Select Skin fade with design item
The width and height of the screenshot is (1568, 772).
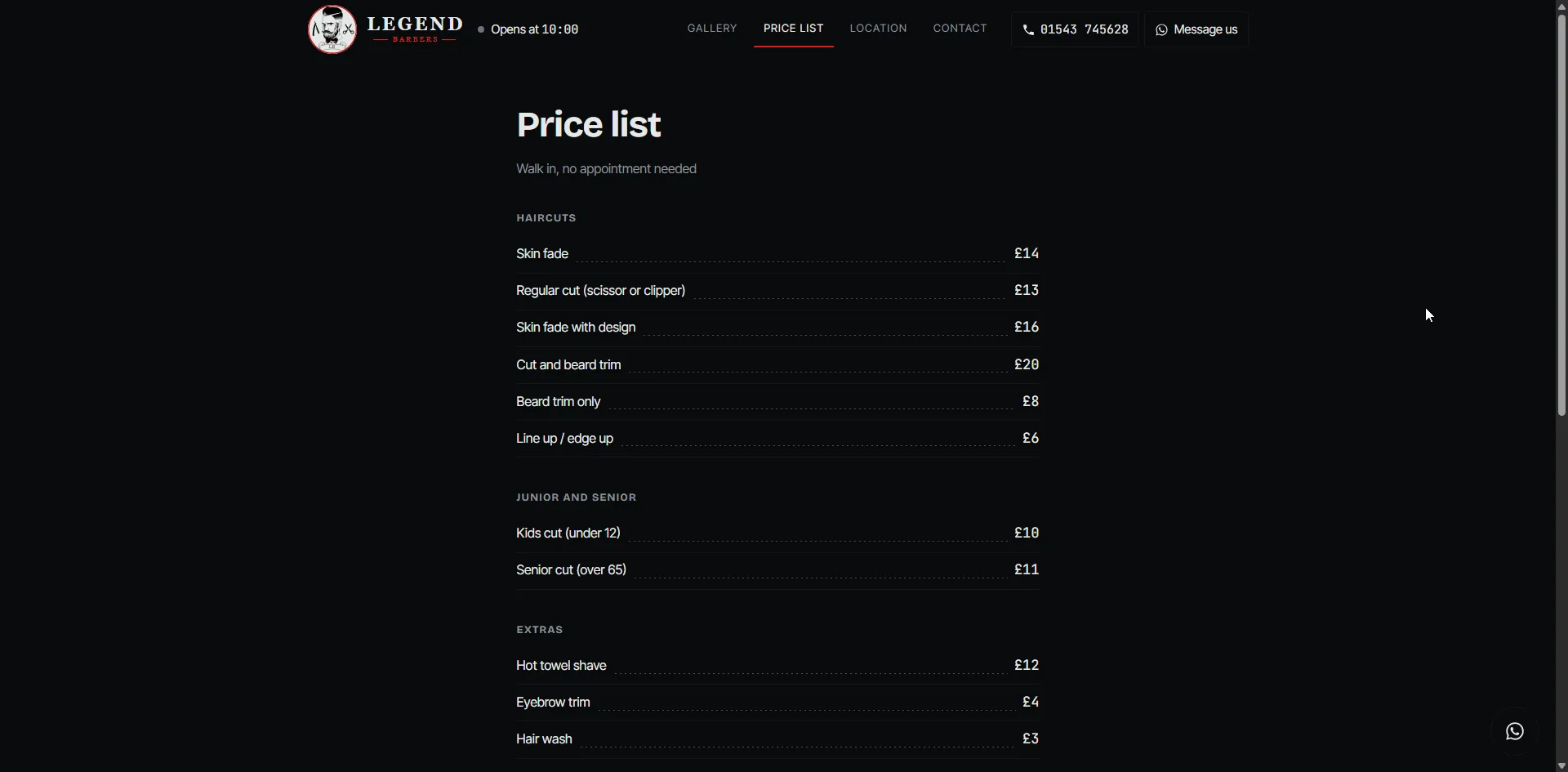click(x=777, y=328)
